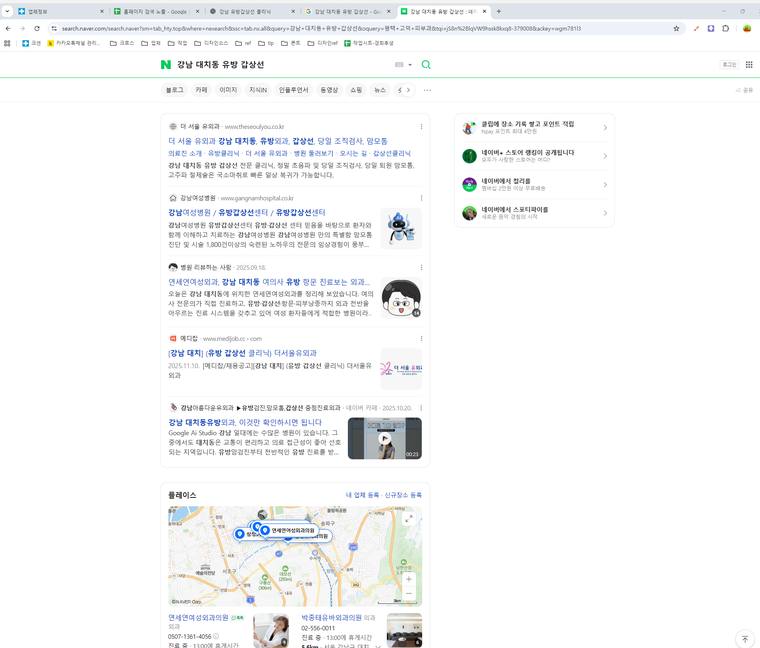Open the 폰트 bookmark folder

(291, 43)
